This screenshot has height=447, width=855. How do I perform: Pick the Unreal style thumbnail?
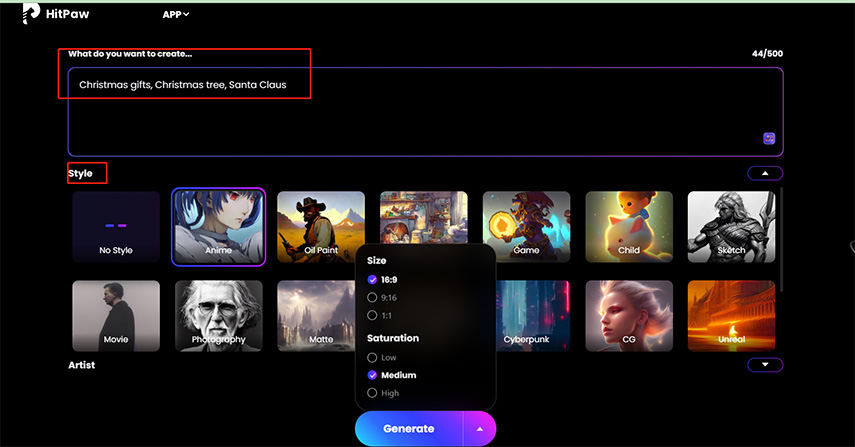pyautogui.click(x=731, y=316)
